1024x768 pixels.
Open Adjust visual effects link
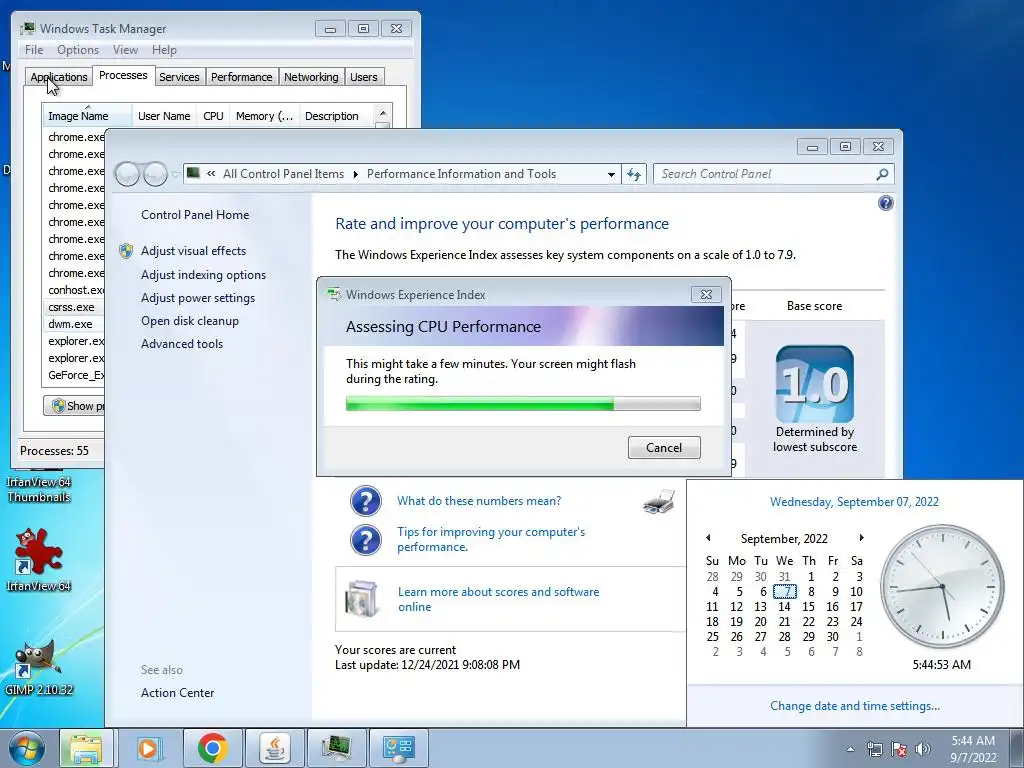pyautogui.click(x=193, y=251)
